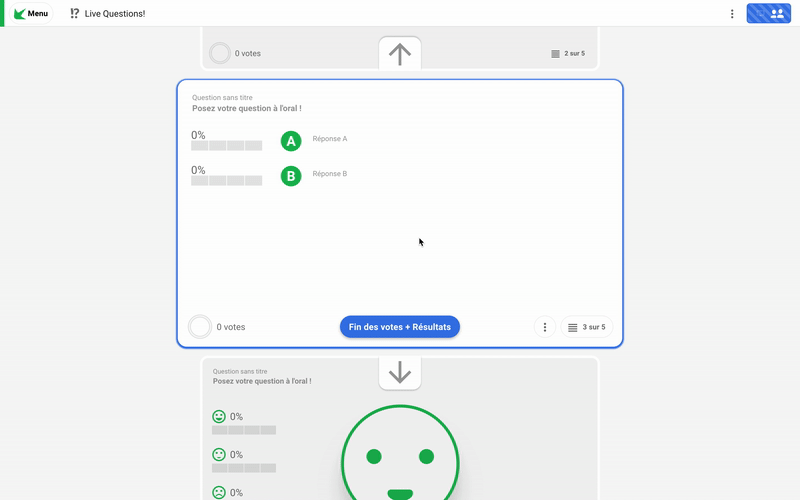Open current question's three-dot menu
Viewport: 800px width, 500px height.
pos(544,327)
